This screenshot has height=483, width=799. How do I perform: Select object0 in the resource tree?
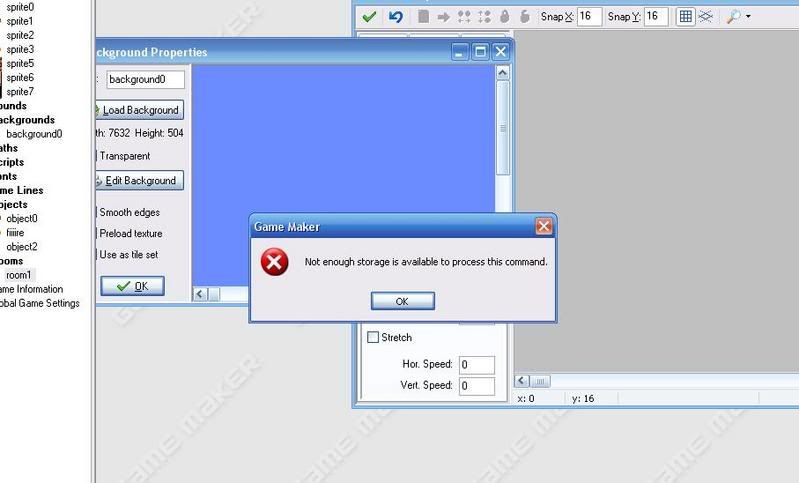pyautogui.click(x=21, y=219)
